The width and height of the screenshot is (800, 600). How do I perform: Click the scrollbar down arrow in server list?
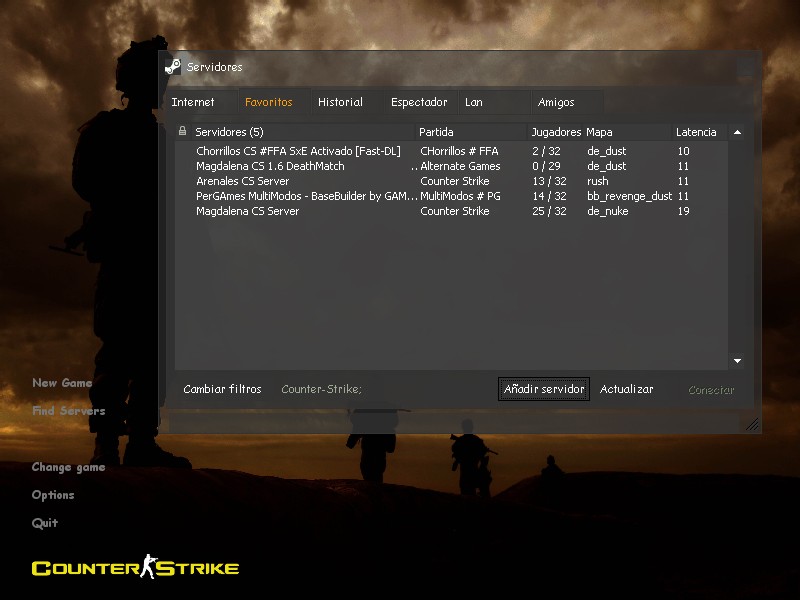click(x=737, y=360)
